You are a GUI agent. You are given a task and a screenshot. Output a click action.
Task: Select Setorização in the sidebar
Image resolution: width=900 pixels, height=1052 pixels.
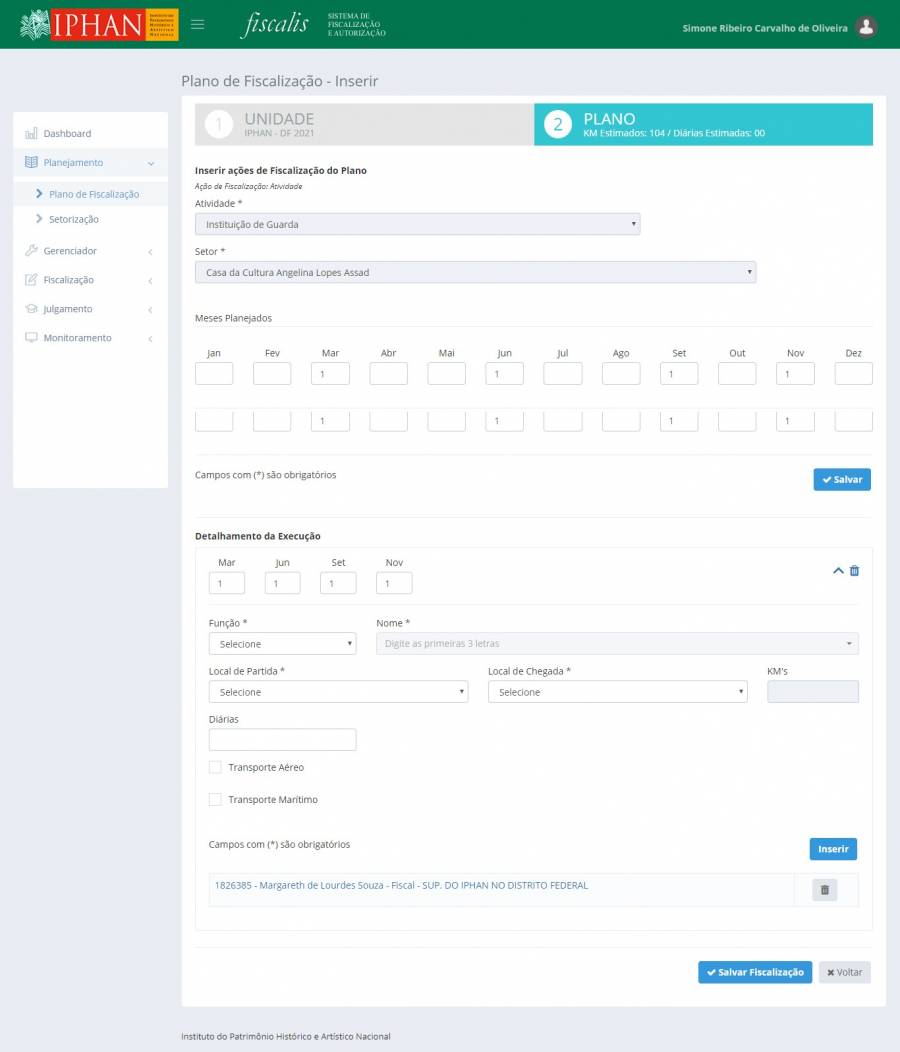[74, 219]
